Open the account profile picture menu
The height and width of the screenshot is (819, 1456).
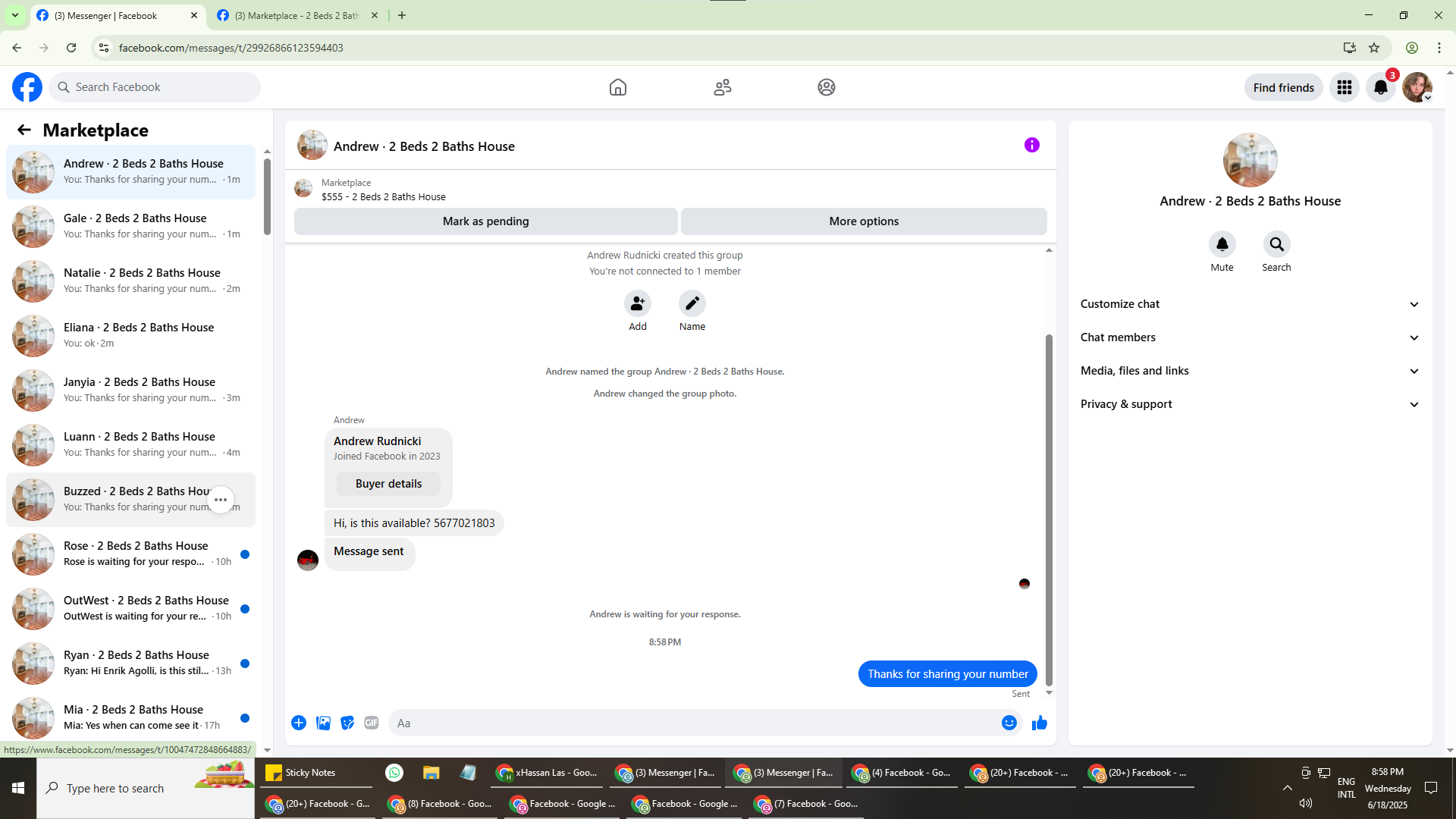point(1417,87)
